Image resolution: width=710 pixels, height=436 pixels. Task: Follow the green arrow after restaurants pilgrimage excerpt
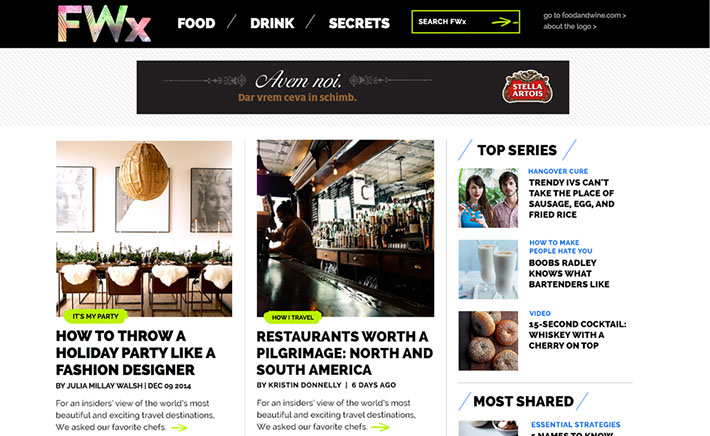point(380,426)
